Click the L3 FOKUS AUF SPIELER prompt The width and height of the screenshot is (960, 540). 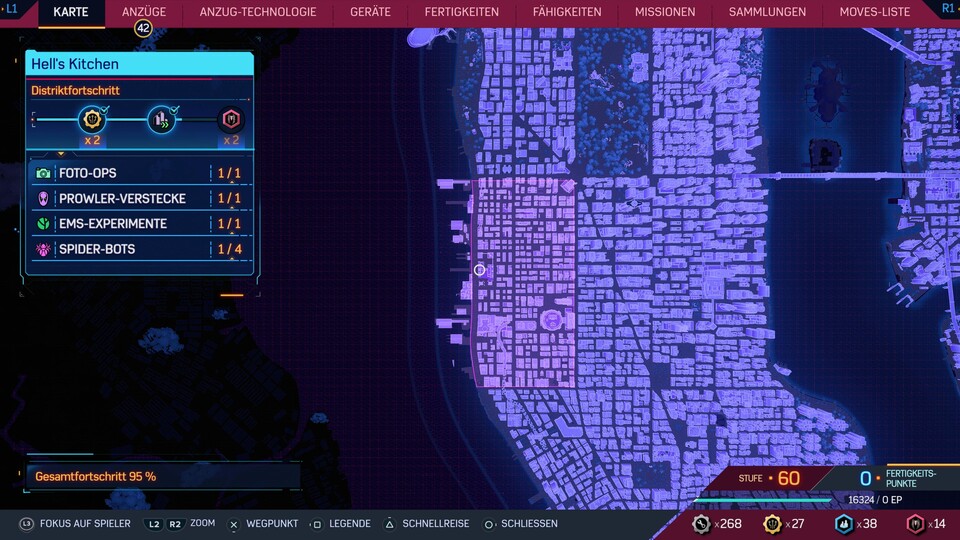point(75,524)
